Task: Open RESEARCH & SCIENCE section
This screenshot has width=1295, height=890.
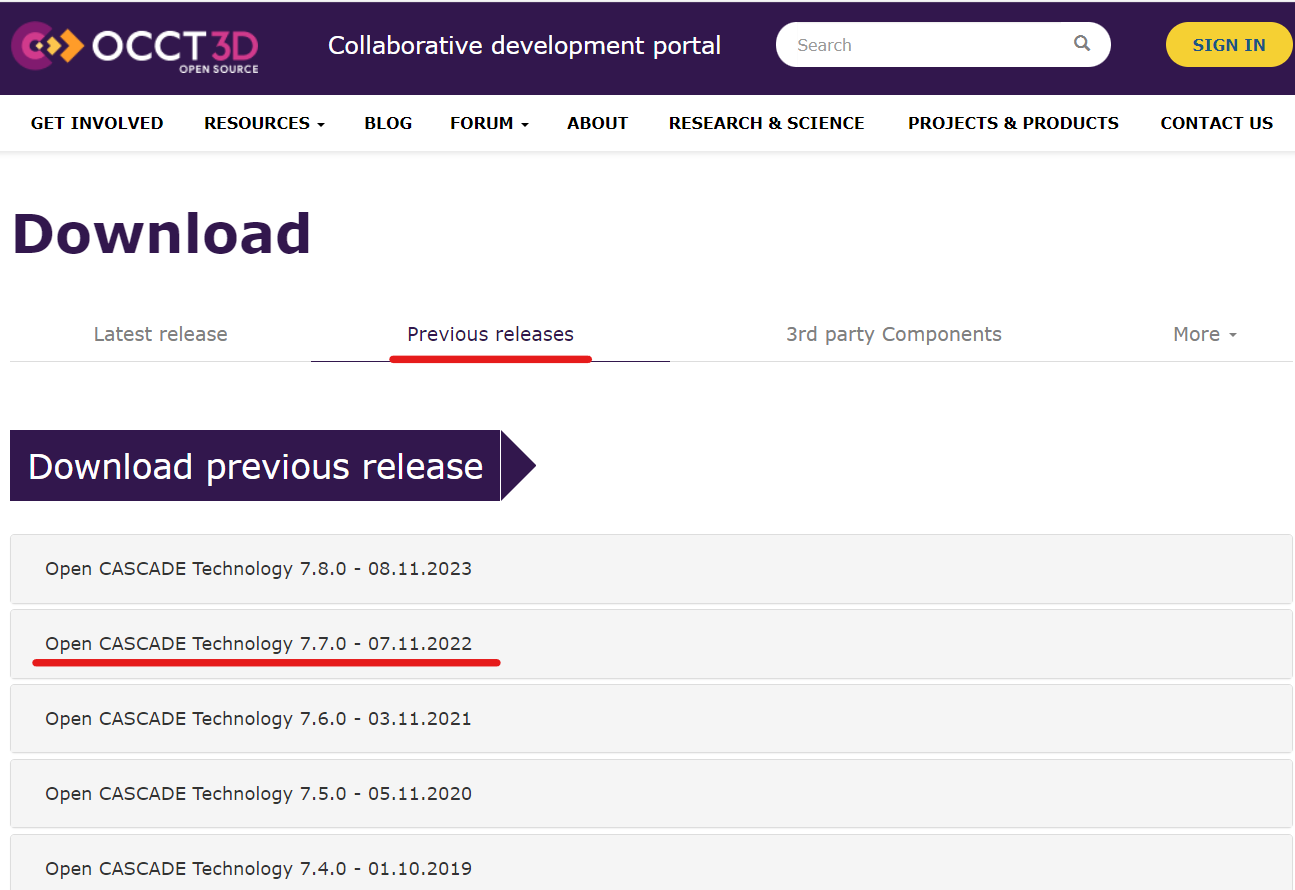Action: coord(766,123)
